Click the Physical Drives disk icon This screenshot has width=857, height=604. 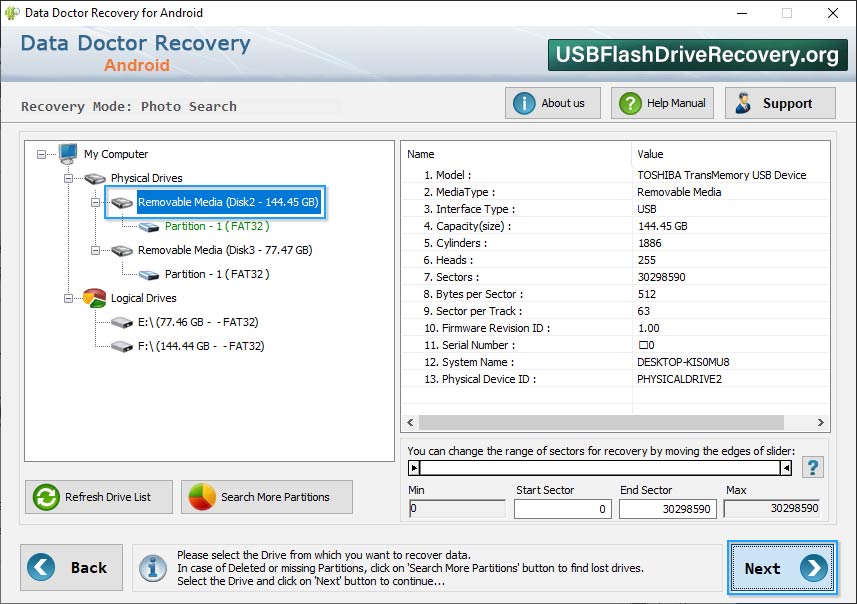pos(95,178)
